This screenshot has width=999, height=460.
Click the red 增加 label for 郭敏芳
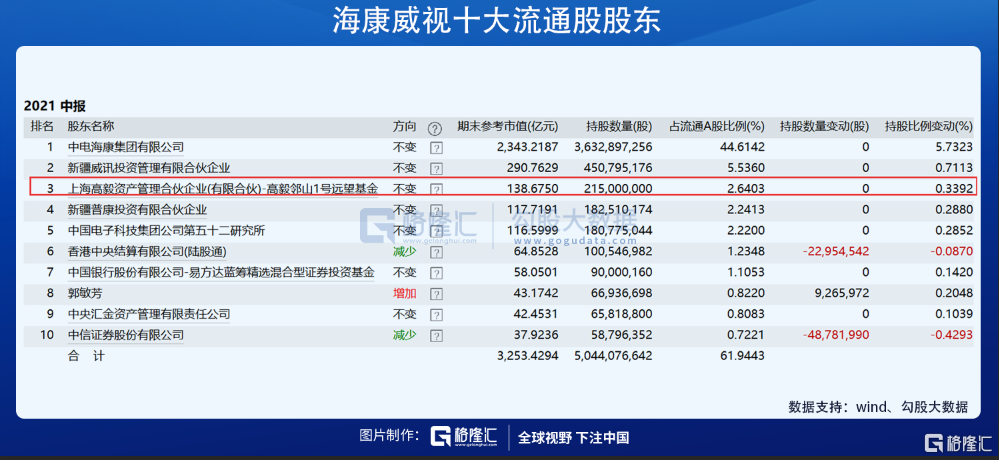[404, 293]
